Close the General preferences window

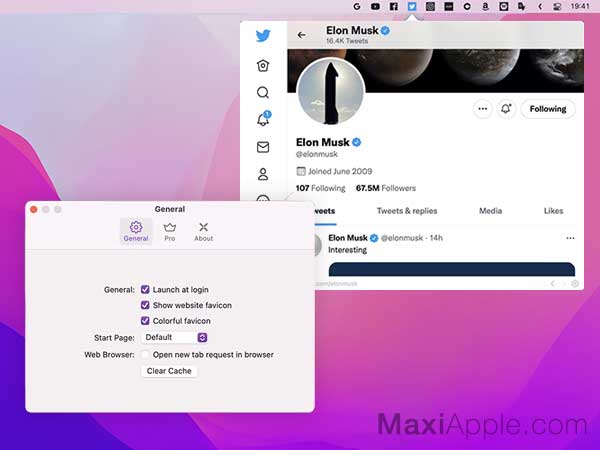tap(34, 209)
